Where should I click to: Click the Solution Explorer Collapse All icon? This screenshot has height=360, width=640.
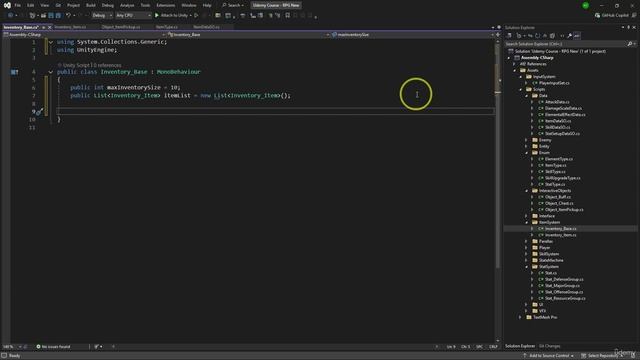(544, 36)
